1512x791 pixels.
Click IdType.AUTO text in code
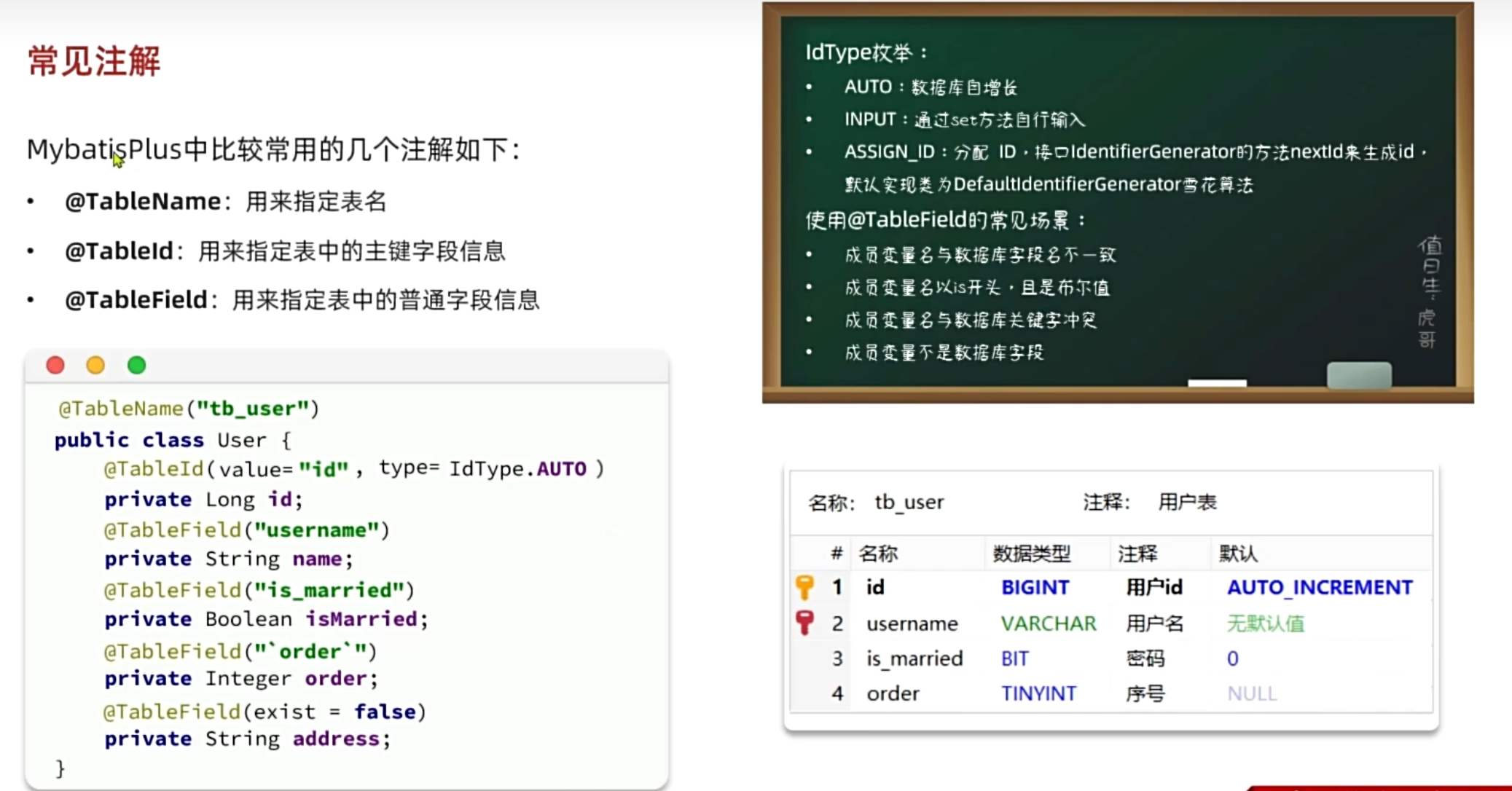(517, 468)
